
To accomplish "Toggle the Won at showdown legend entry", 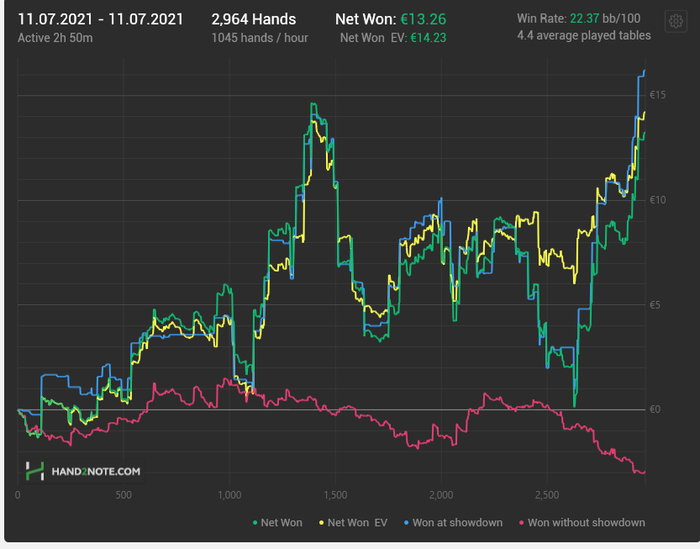I will 453,522.
